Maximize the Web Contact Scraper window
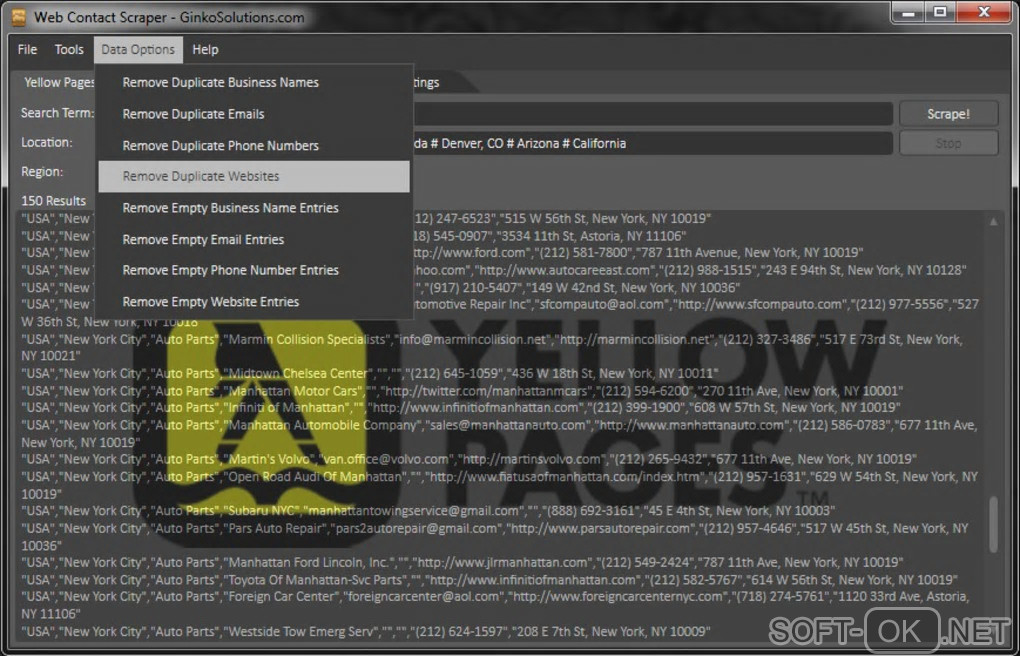 [x=941, y=12]
